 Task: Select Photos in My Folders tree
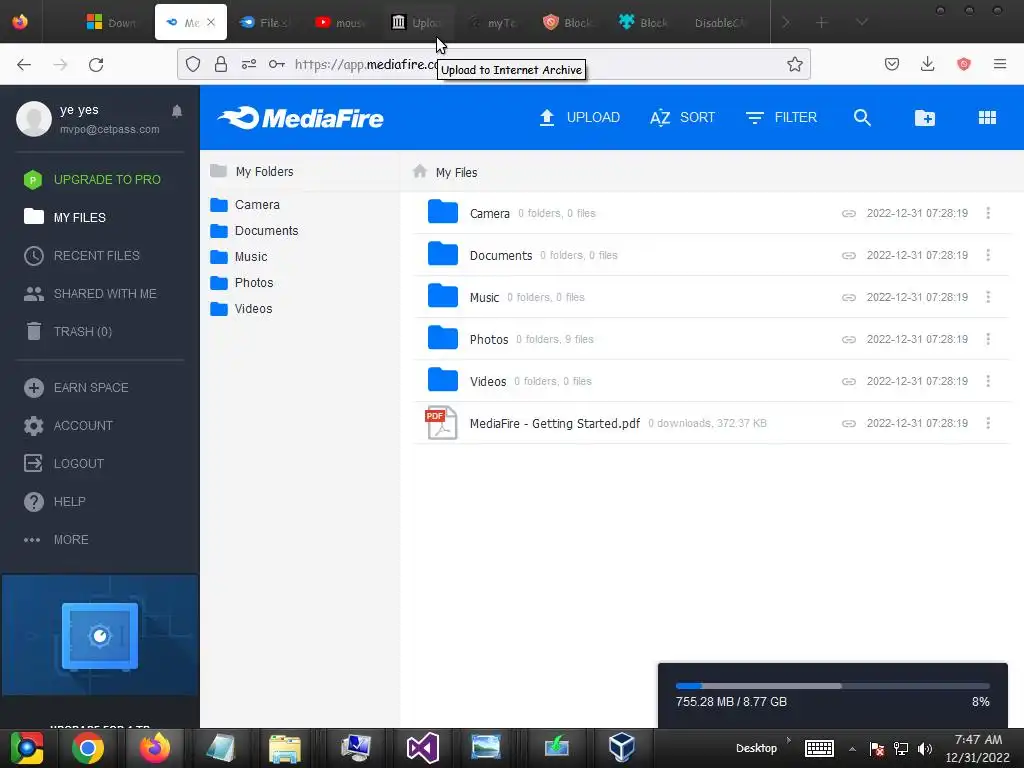point(242,283)
